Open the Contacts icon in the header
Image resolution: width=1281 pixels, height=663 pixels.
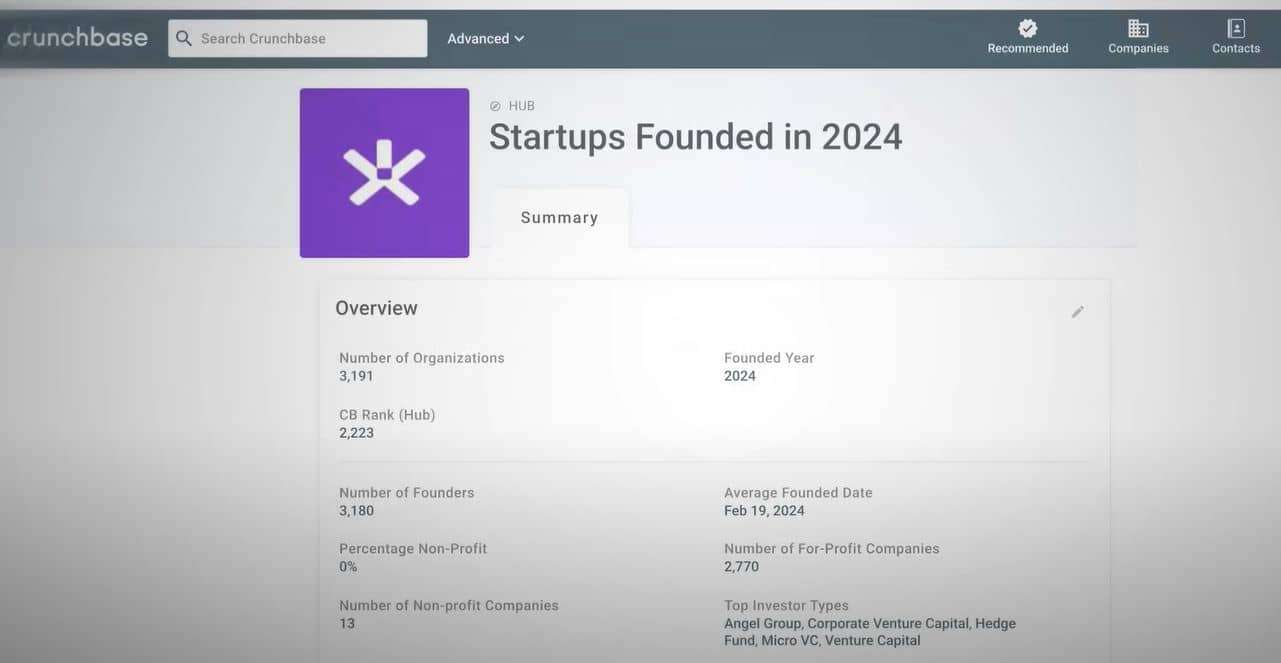tap(1236, 28)
